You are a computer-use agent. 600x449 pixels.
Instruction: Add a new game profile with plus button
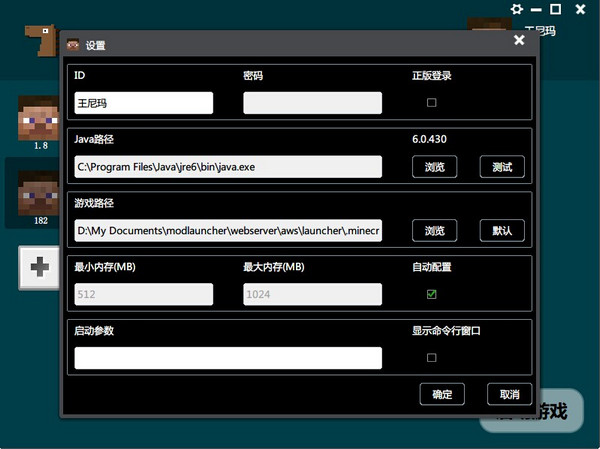click(x=39, y=267)
